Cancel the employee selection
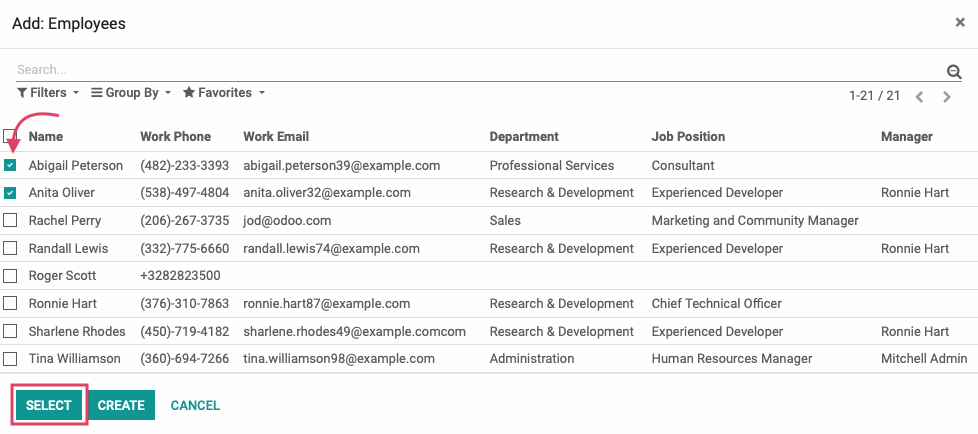 pyautogui.click(x=195, y=405)
